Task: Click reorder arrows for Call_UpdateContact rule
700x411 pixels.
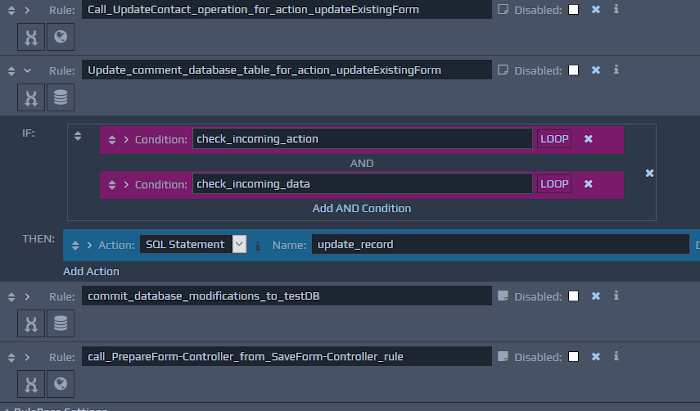Action: pos(12,10)
